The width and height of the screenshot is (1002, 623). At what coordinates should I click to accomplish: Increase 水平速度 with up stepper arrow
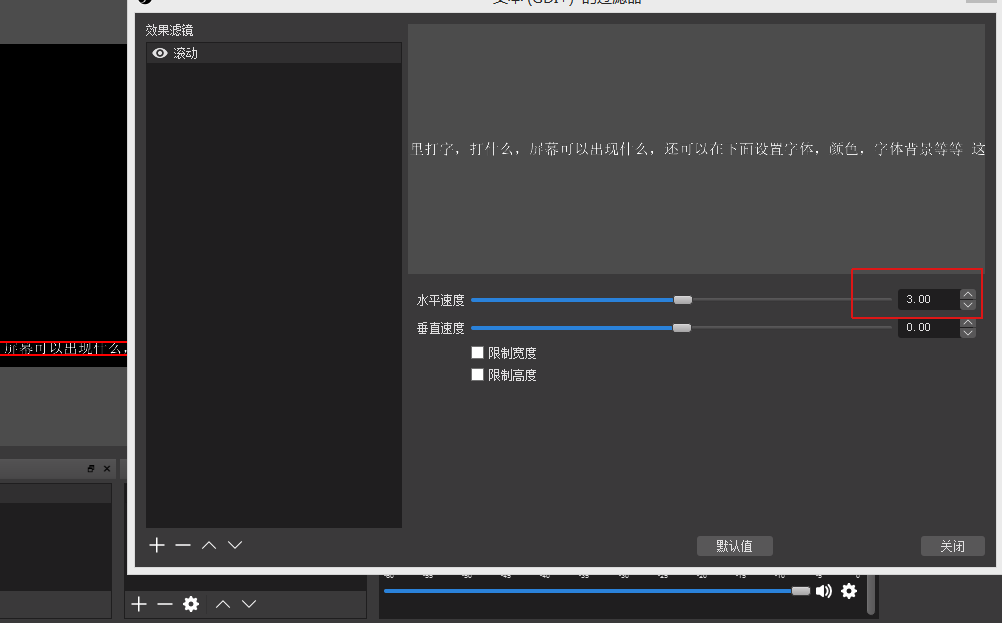[x=967, y=294]
